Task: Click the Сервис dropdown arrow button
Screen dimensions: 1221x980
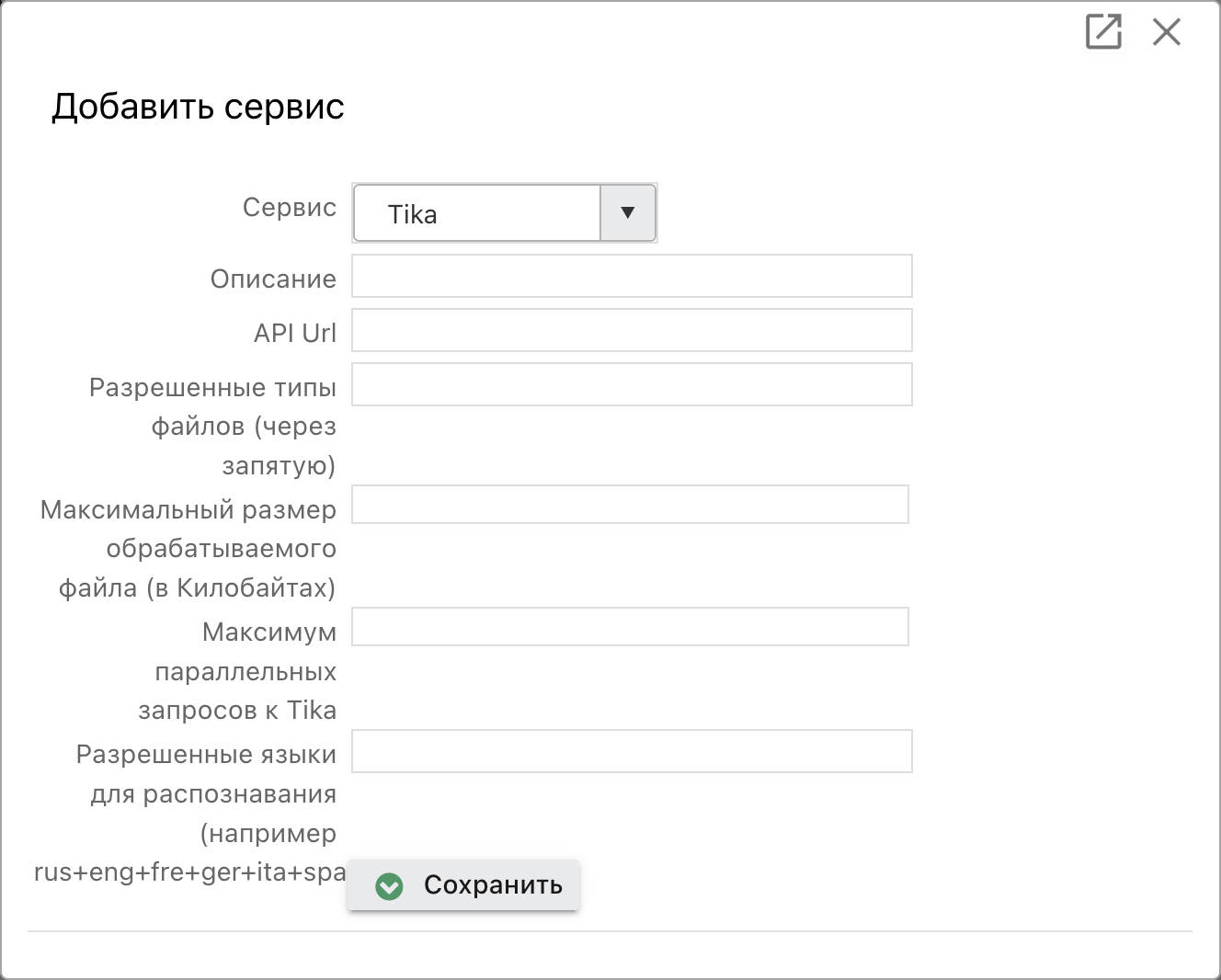Action: pyautogui.click(x=628, y=213)
